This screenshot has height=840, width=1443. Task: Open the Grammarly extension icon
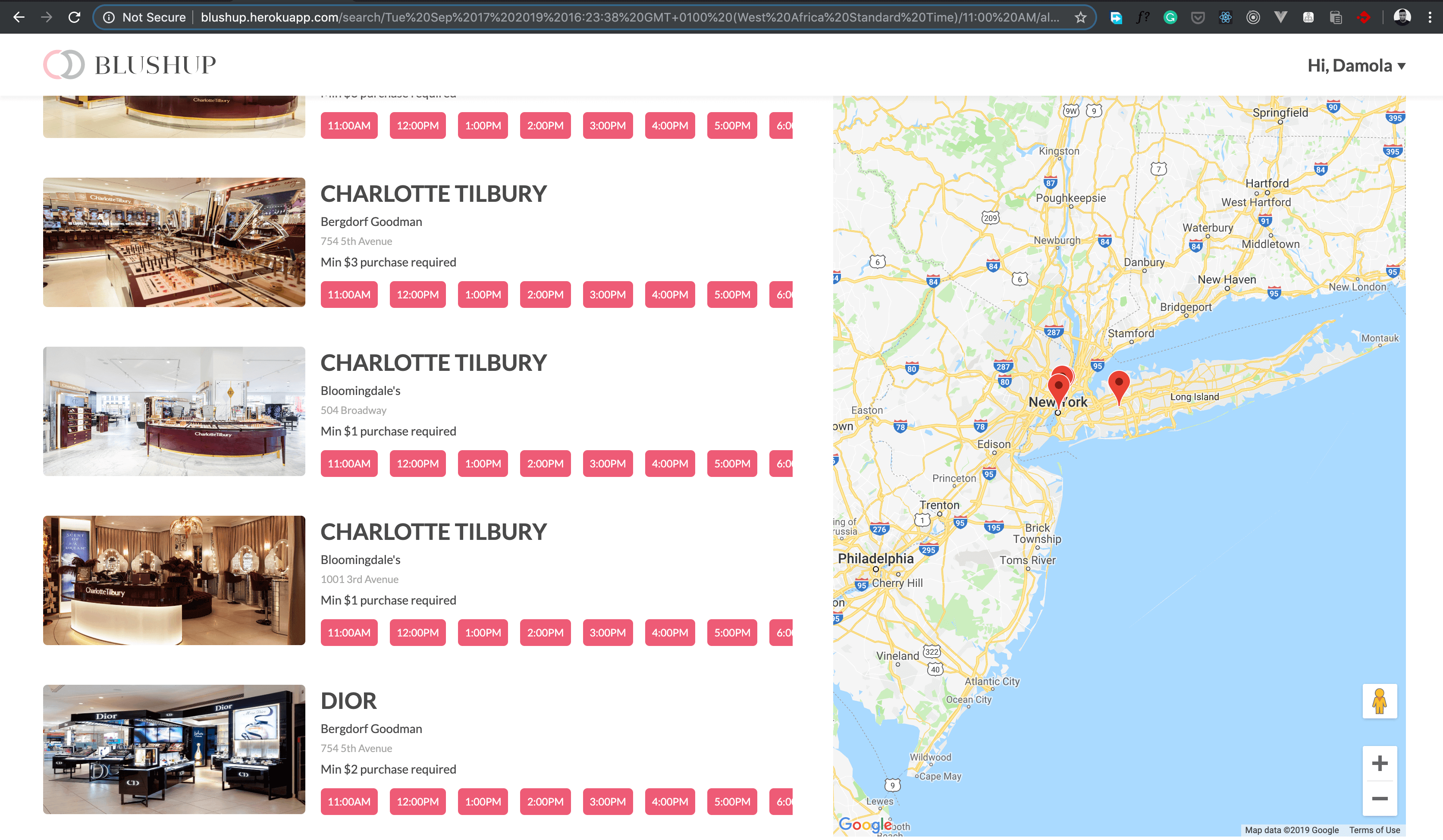(1170, 17)
